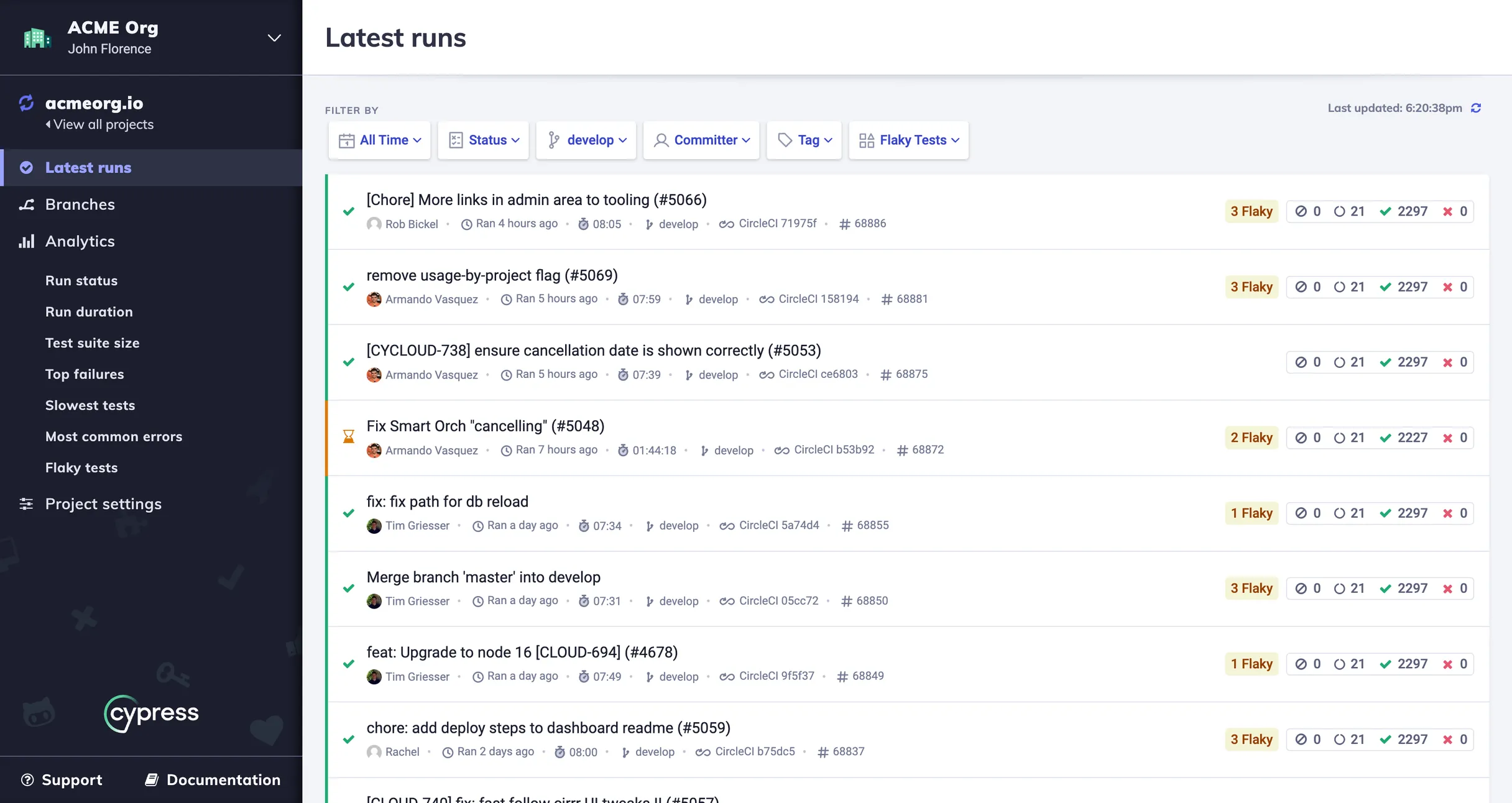Open the Support link

[62, 779]
